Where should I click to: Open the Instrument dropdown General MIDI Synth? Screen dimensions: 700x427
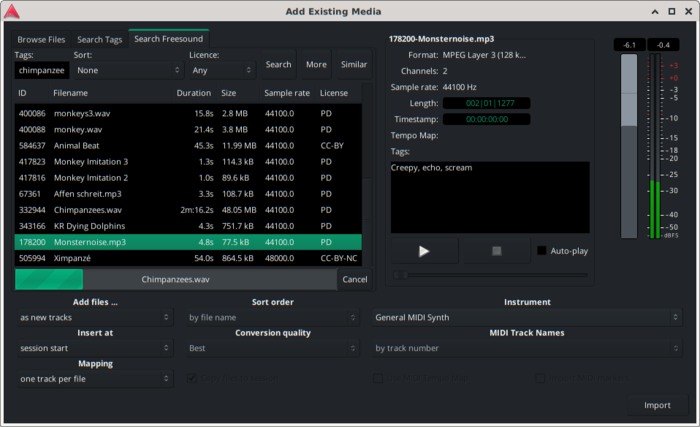[527, 317]
